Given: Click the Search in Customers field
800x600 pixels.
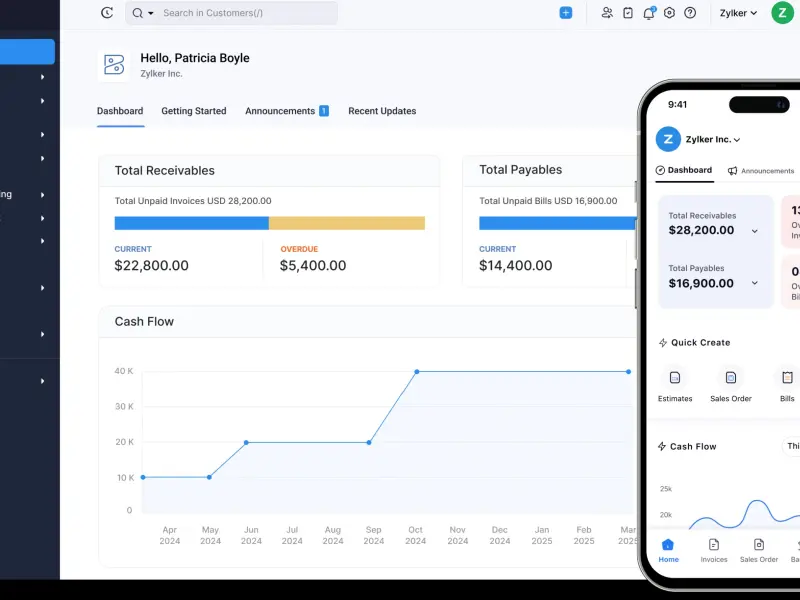Looking at the screenshot, I should [x=245, y=13].
